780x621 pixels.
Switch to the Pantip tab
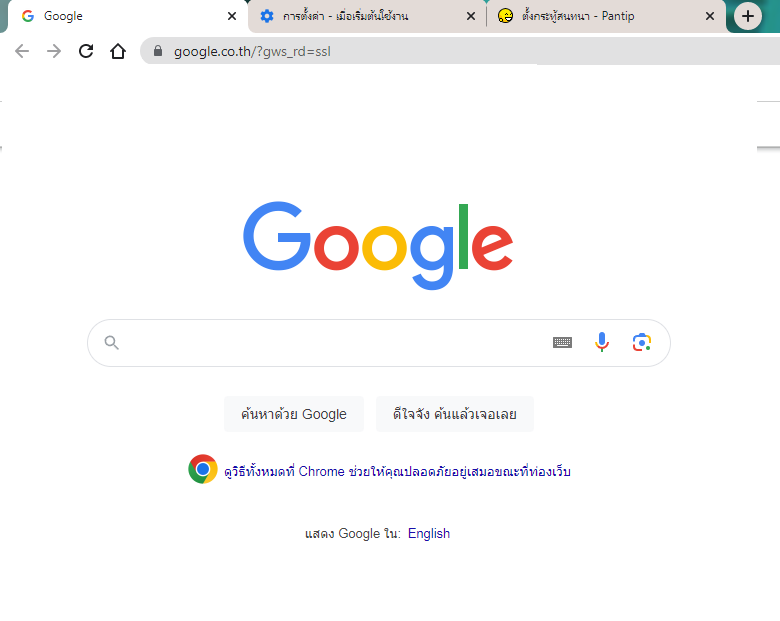point(597,16)
